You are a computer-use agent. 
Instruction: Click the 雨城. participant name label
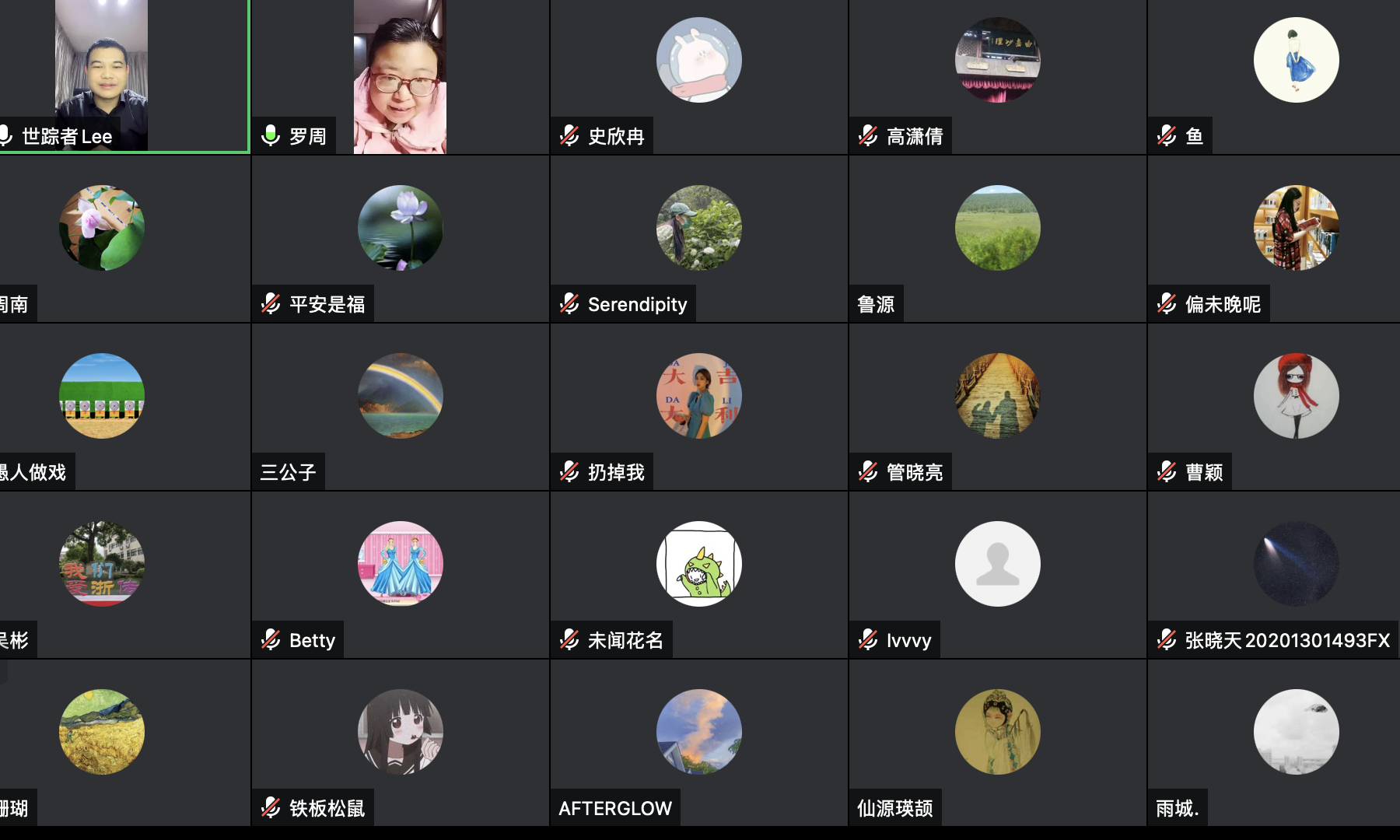click(x=1178, y=808)
